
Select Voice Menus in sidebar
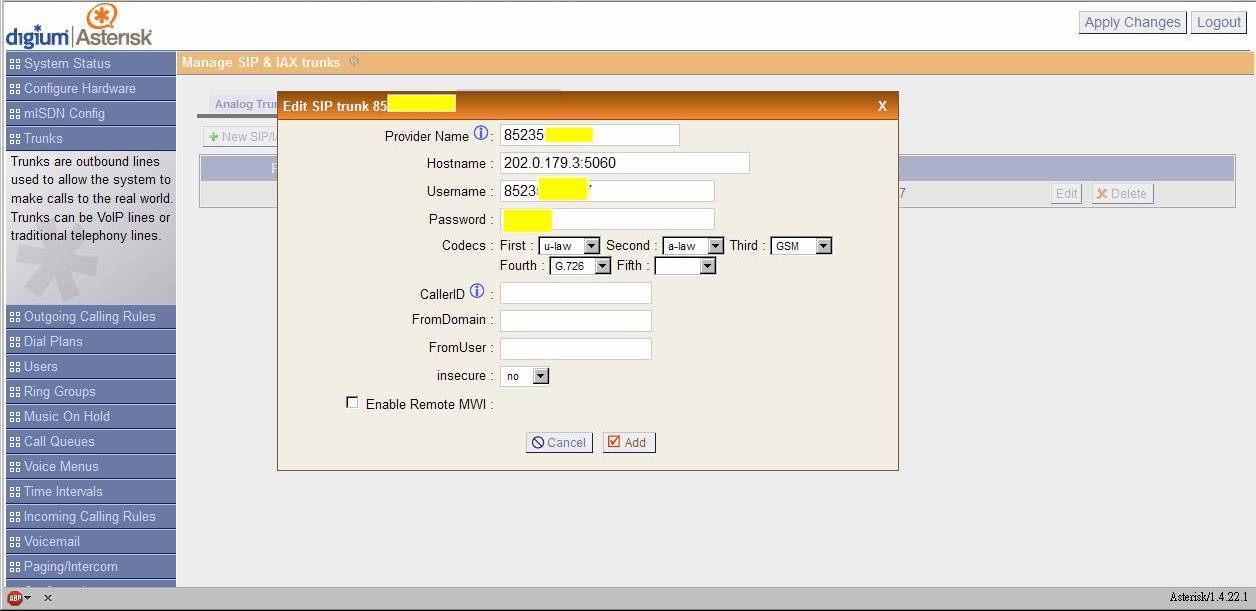pos(61,466)
